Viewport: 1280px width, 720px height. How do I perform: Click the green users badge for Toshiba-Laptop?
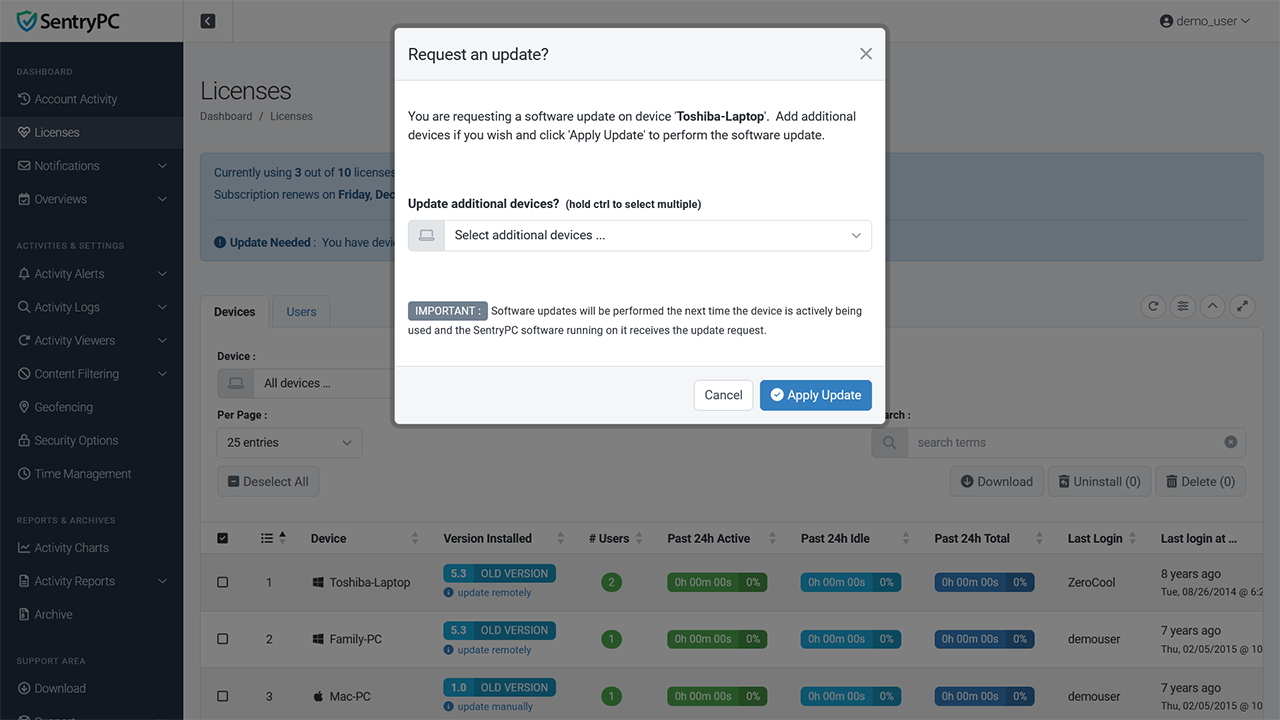click(x=611, y=582)
